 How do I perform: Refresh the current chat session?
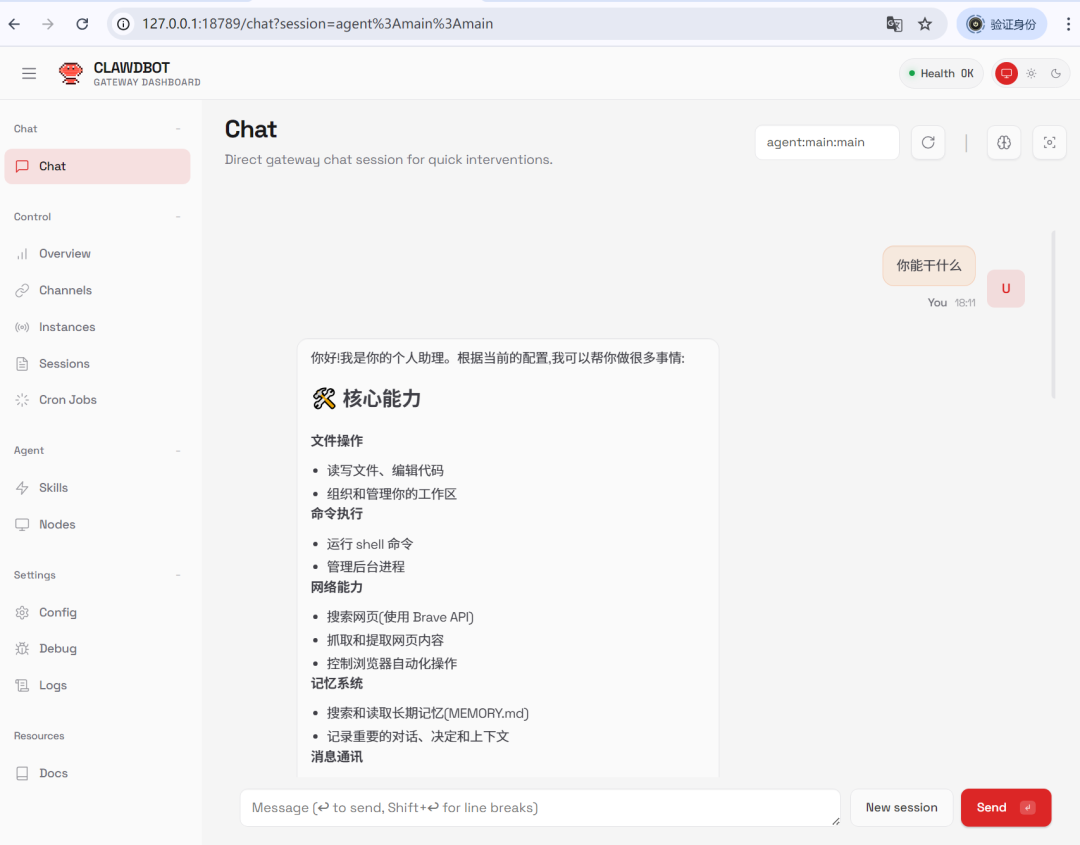927,142
